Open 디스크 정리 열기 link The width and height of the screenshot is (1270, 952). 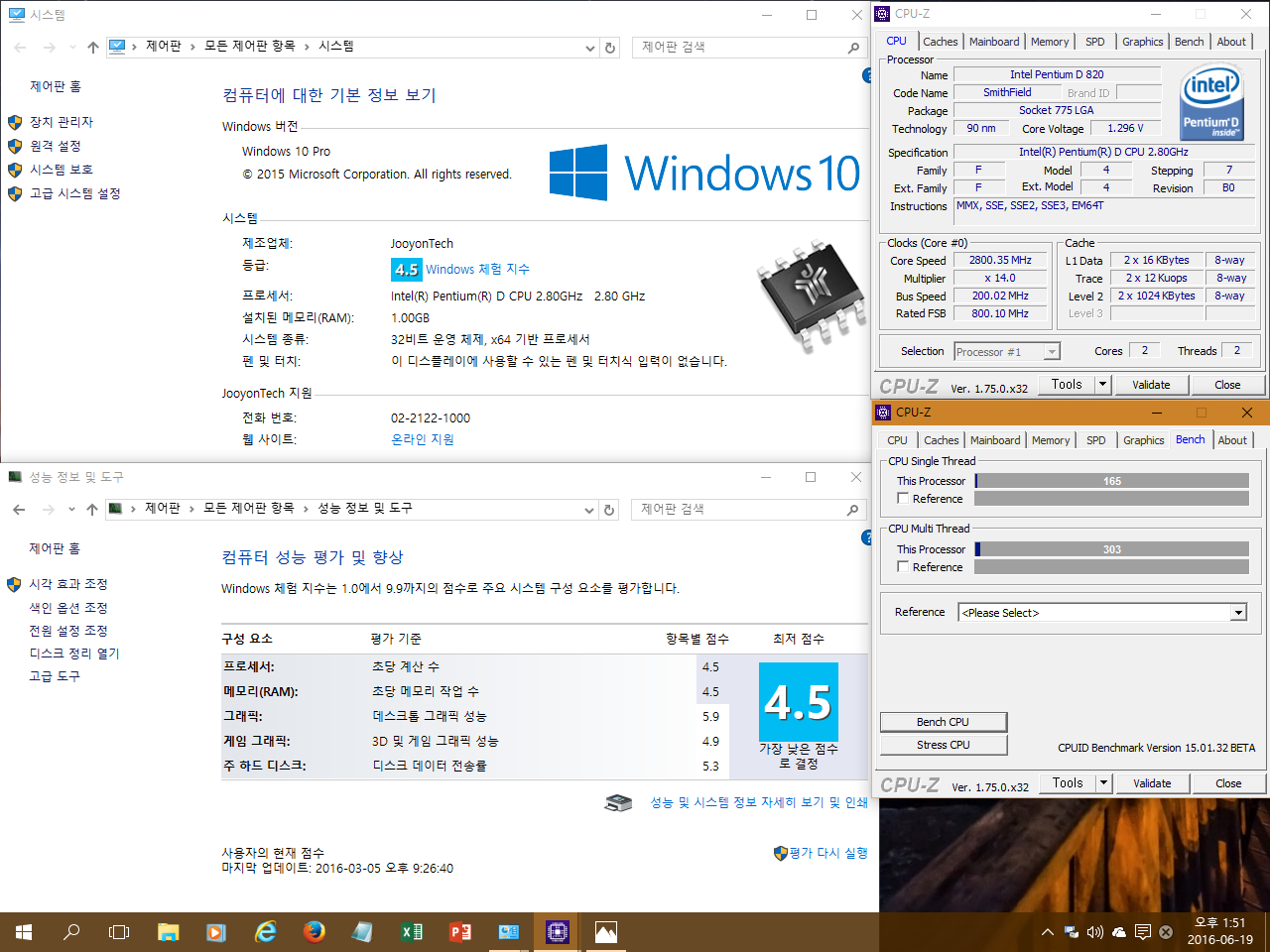74,654
